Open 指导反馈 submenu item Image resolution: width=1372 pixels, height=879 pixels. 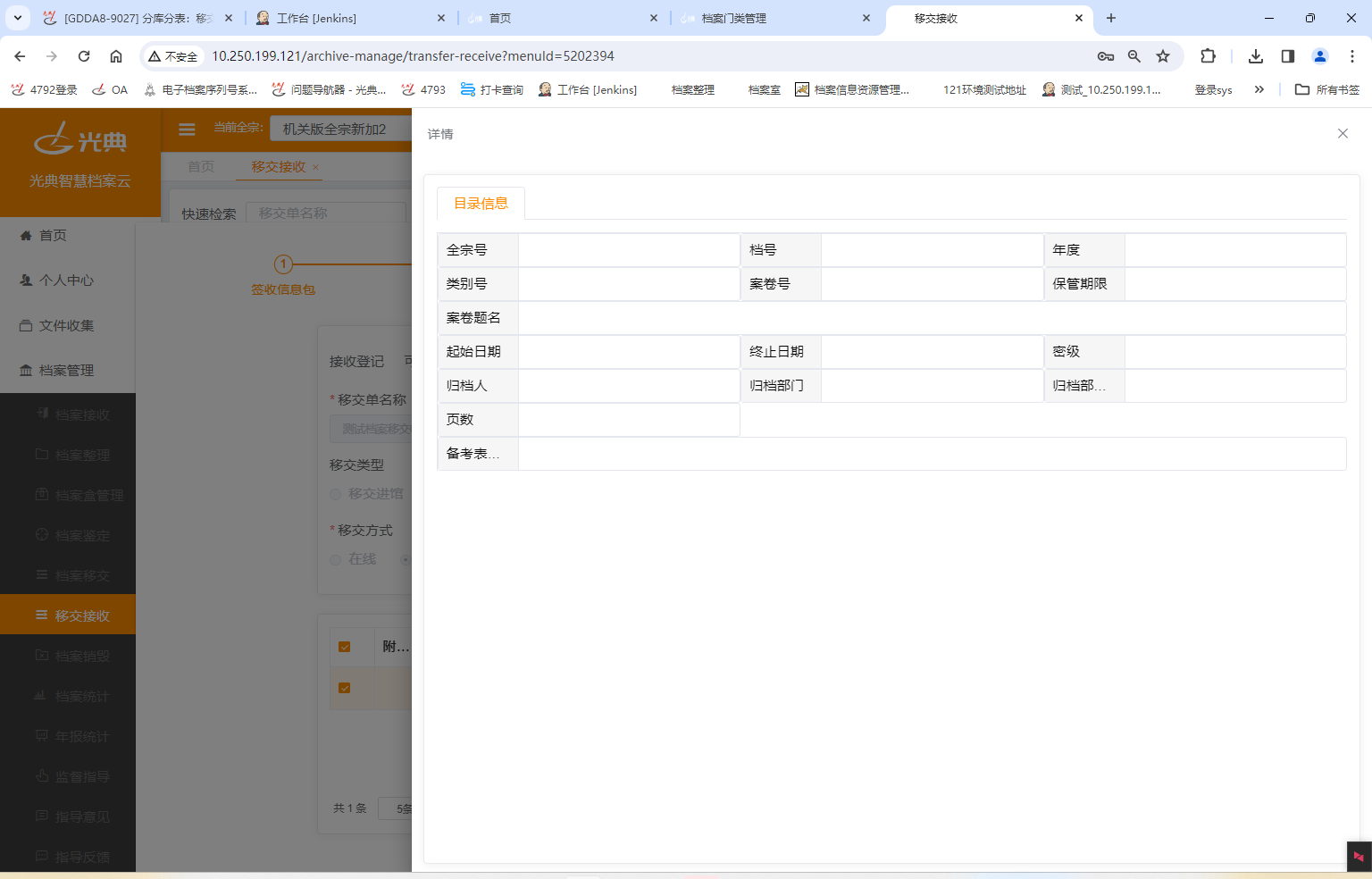(82, 858)
